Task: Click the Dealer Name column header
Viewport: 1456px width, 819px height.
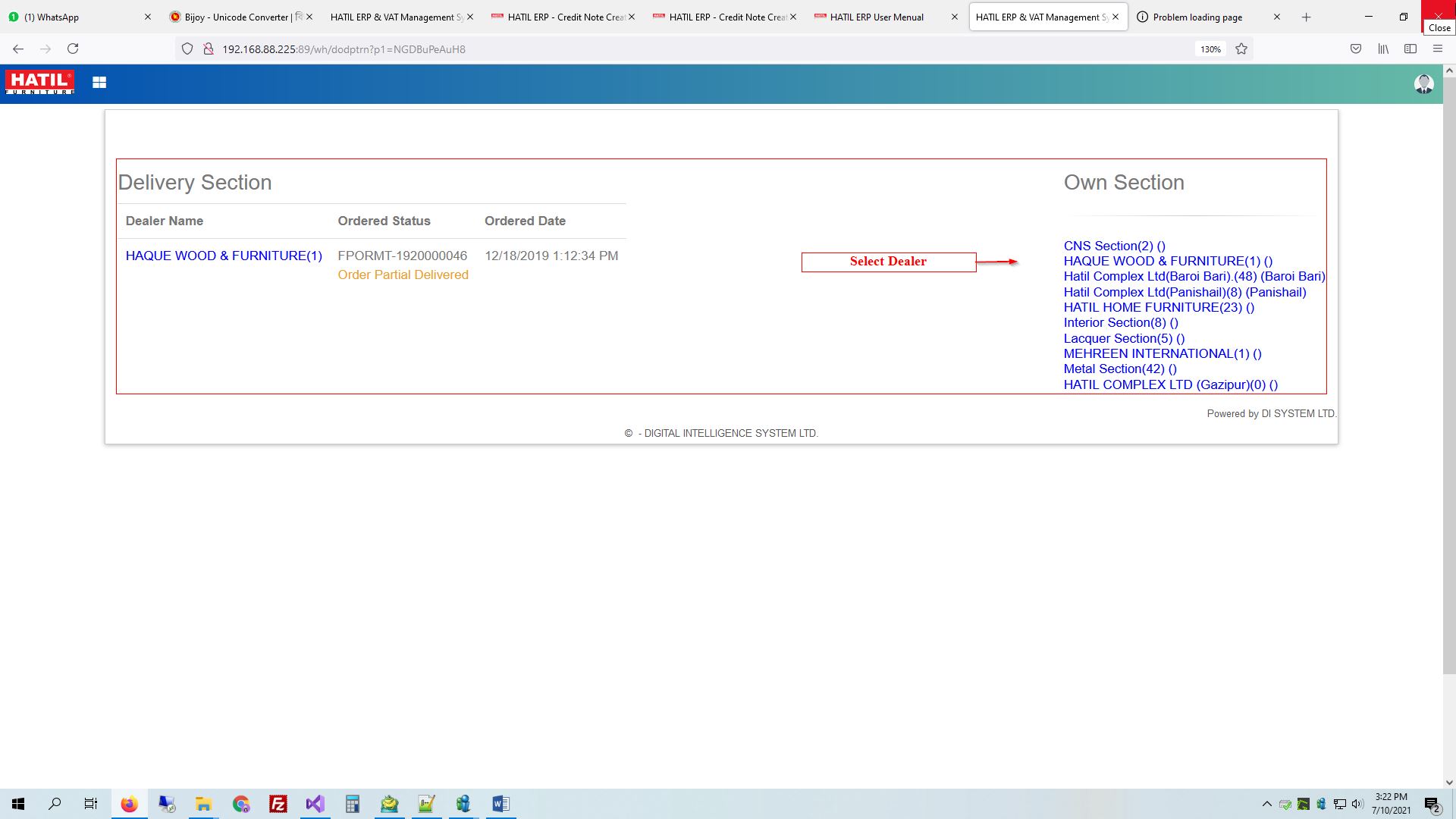Action: pyautogui.click(x=165, y=221)
